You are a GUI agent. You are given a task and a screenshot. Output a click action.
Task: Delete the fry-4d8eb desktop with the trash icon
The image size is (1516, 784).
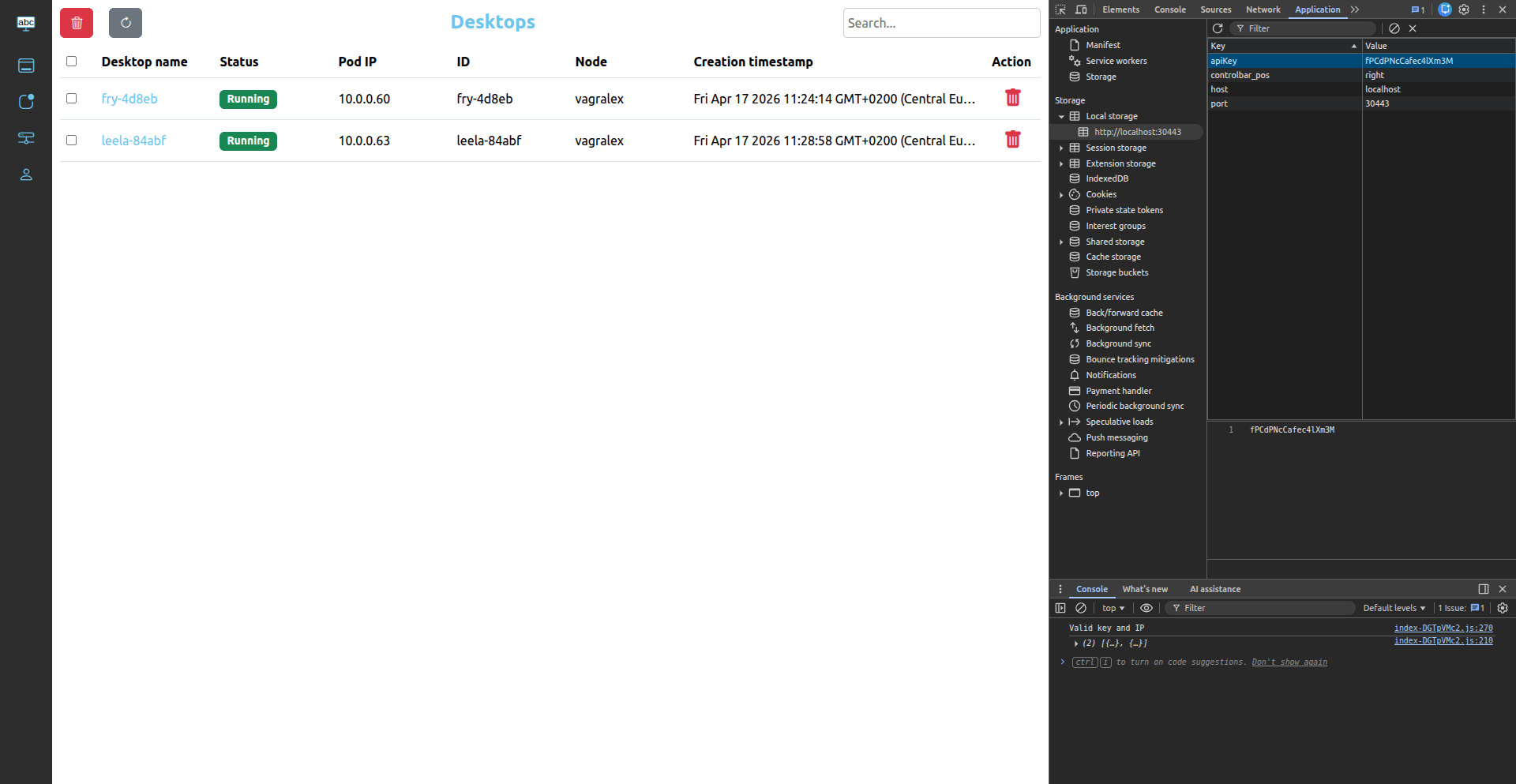[x=1012, y=98]
